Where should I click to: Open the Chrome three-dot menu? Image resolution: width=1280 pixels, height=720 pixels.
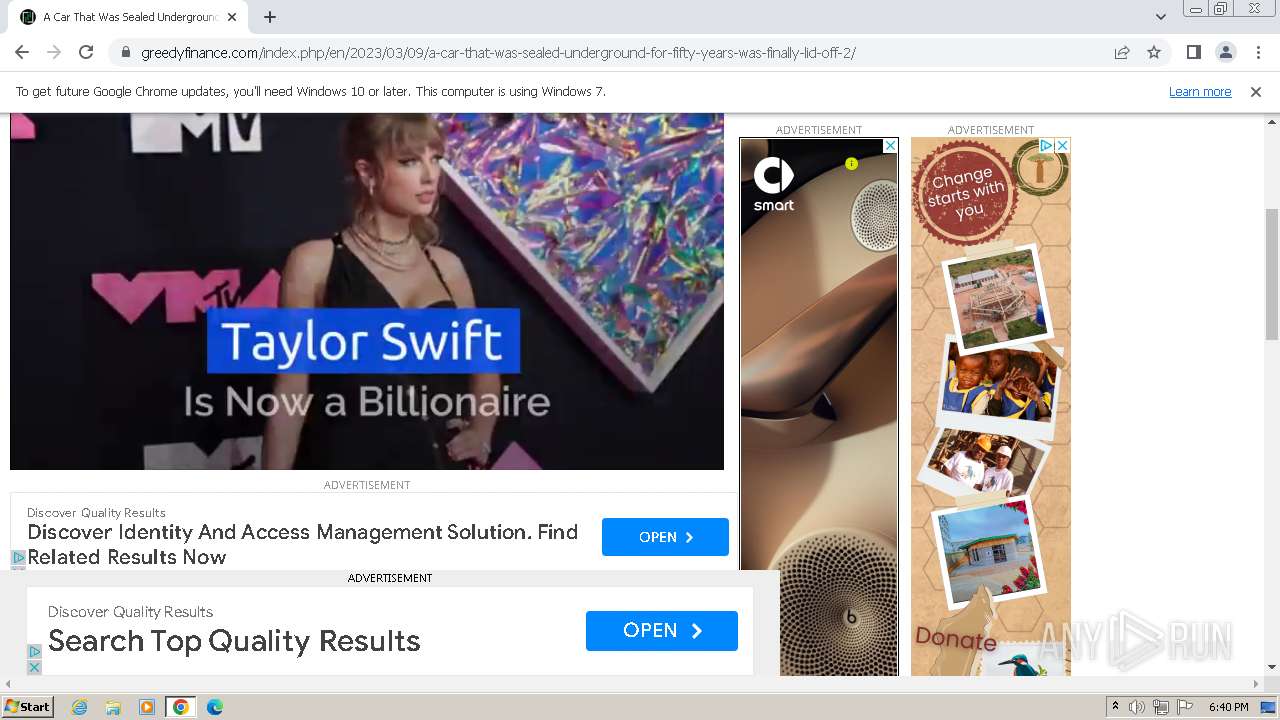[1258, 52]
